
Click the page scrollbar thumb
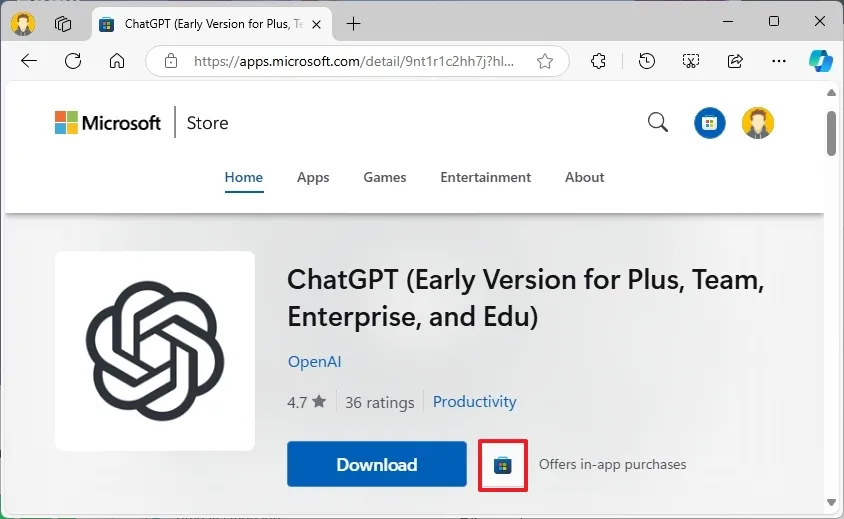831,134
